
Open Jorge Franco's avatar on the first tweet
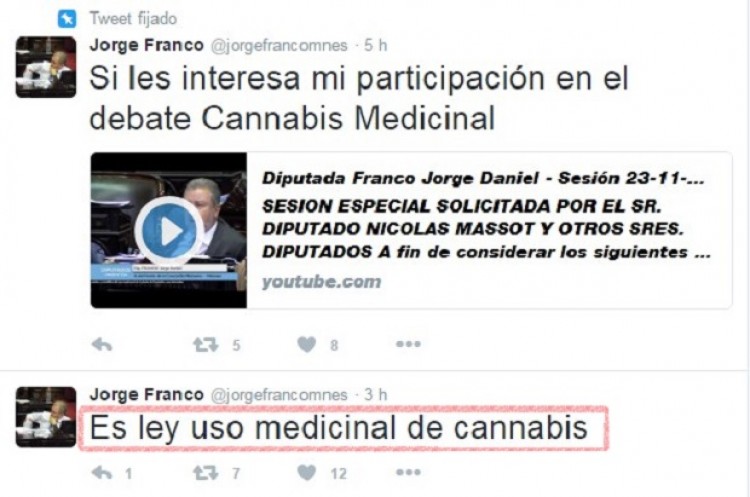pyautogui.click(x=46, y=67)
